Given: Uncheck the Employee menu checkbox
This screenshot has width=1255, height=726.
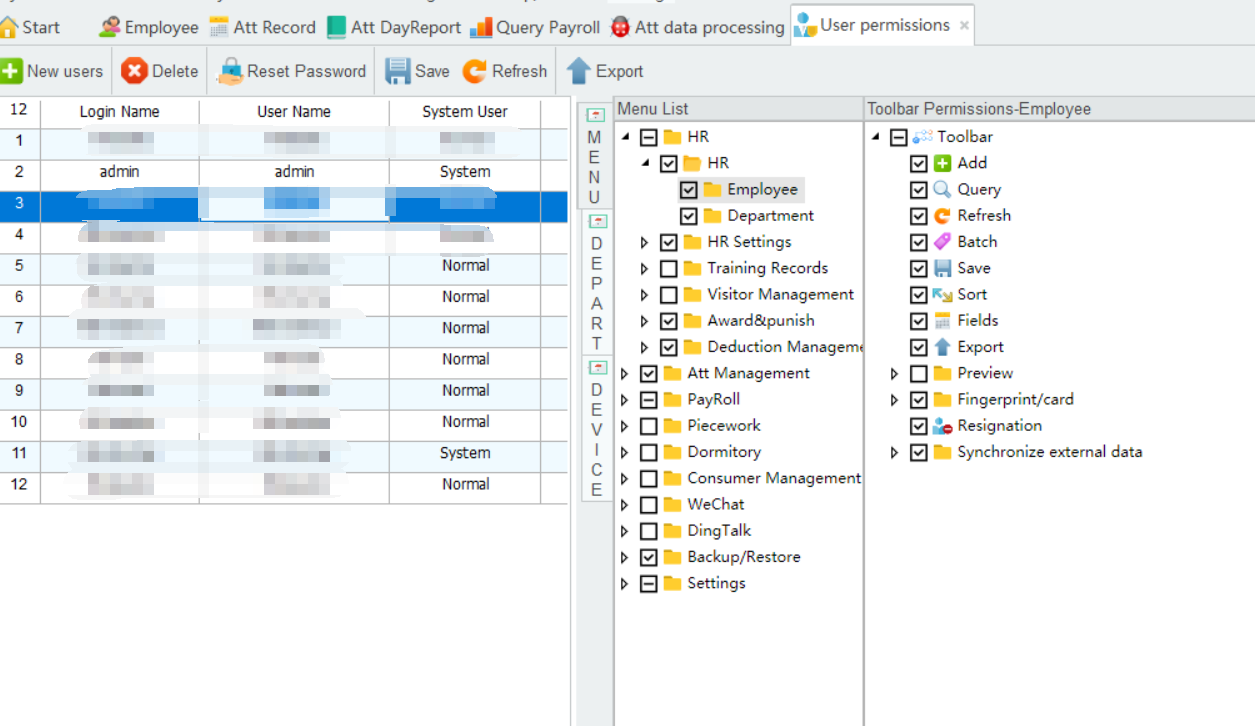Looking at the screenshot, I should coord(688,190).
